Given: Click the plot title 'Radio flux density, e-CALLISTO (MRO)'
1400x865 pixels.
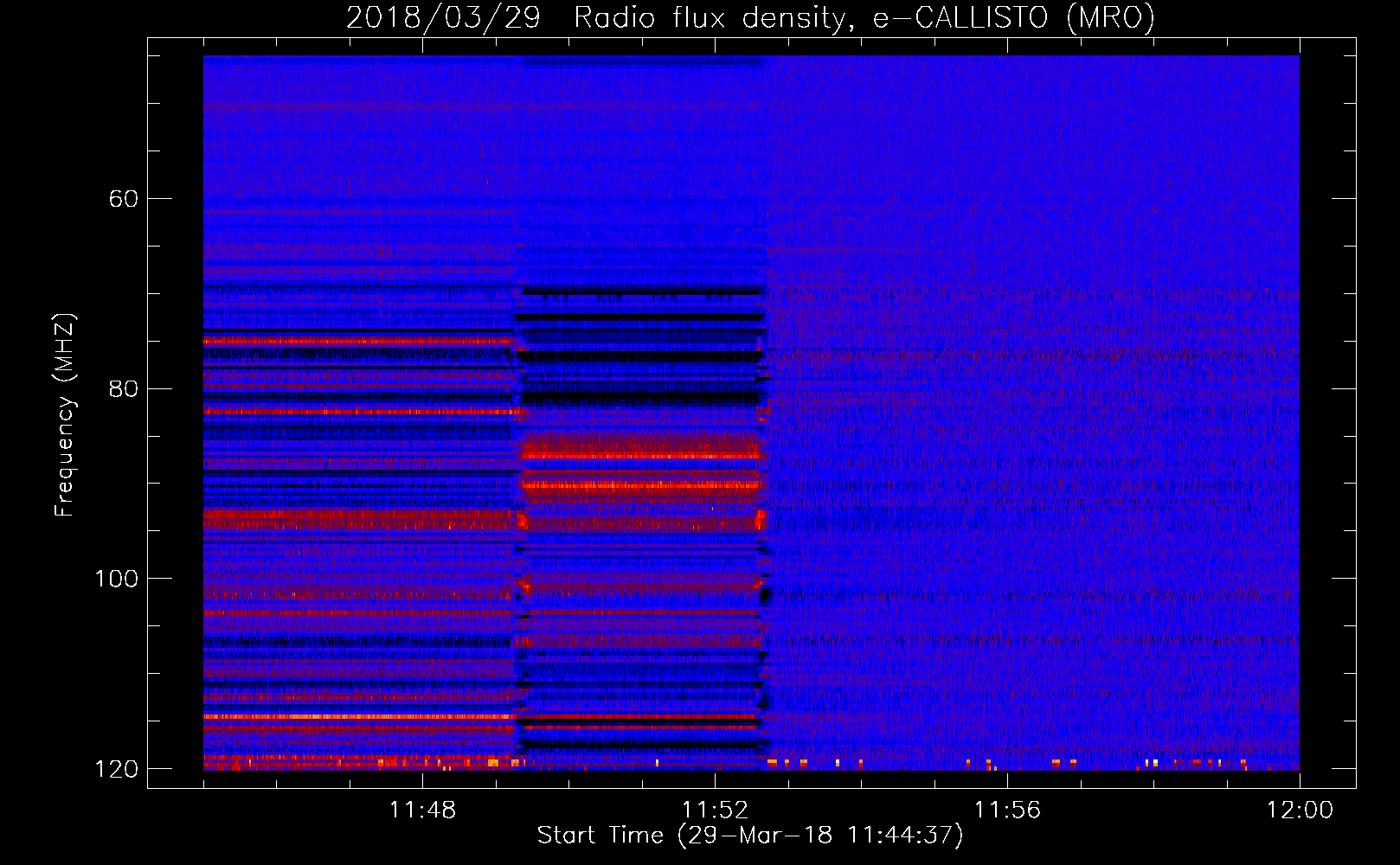Looking at the screenshot, I should tap(864, 18).
